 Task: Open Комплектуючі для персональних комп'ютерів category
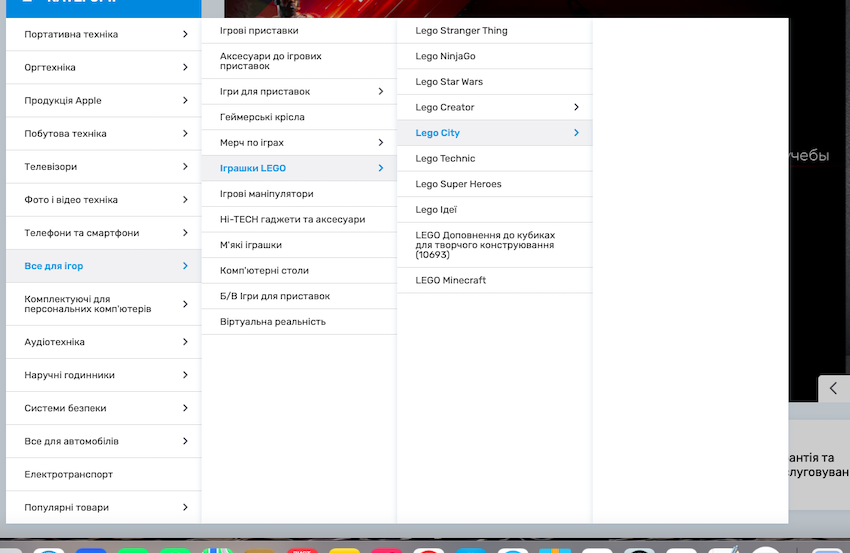click(104, 304)
